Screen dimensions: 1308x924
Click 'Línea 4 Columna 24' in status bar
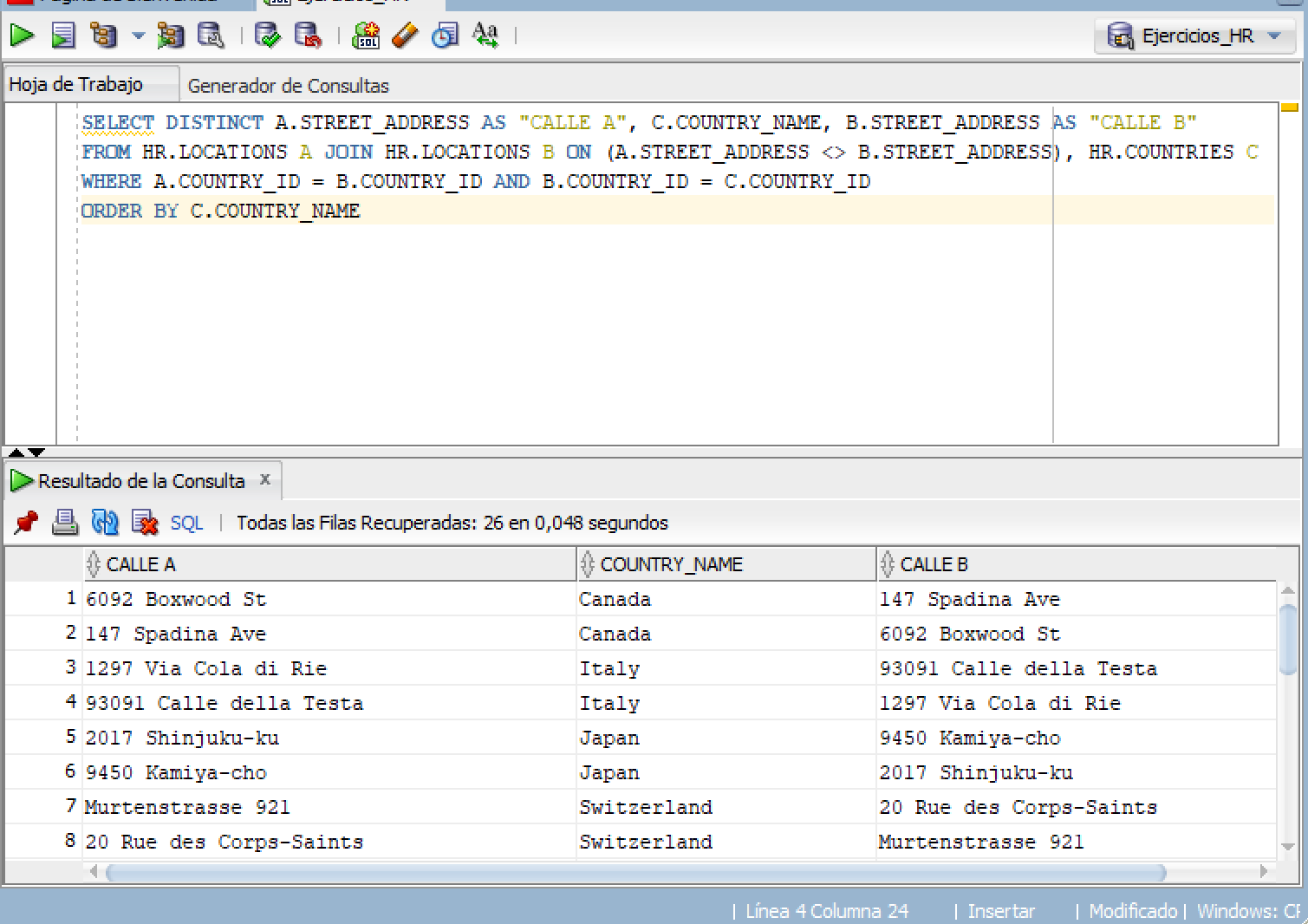pos(827,911)
